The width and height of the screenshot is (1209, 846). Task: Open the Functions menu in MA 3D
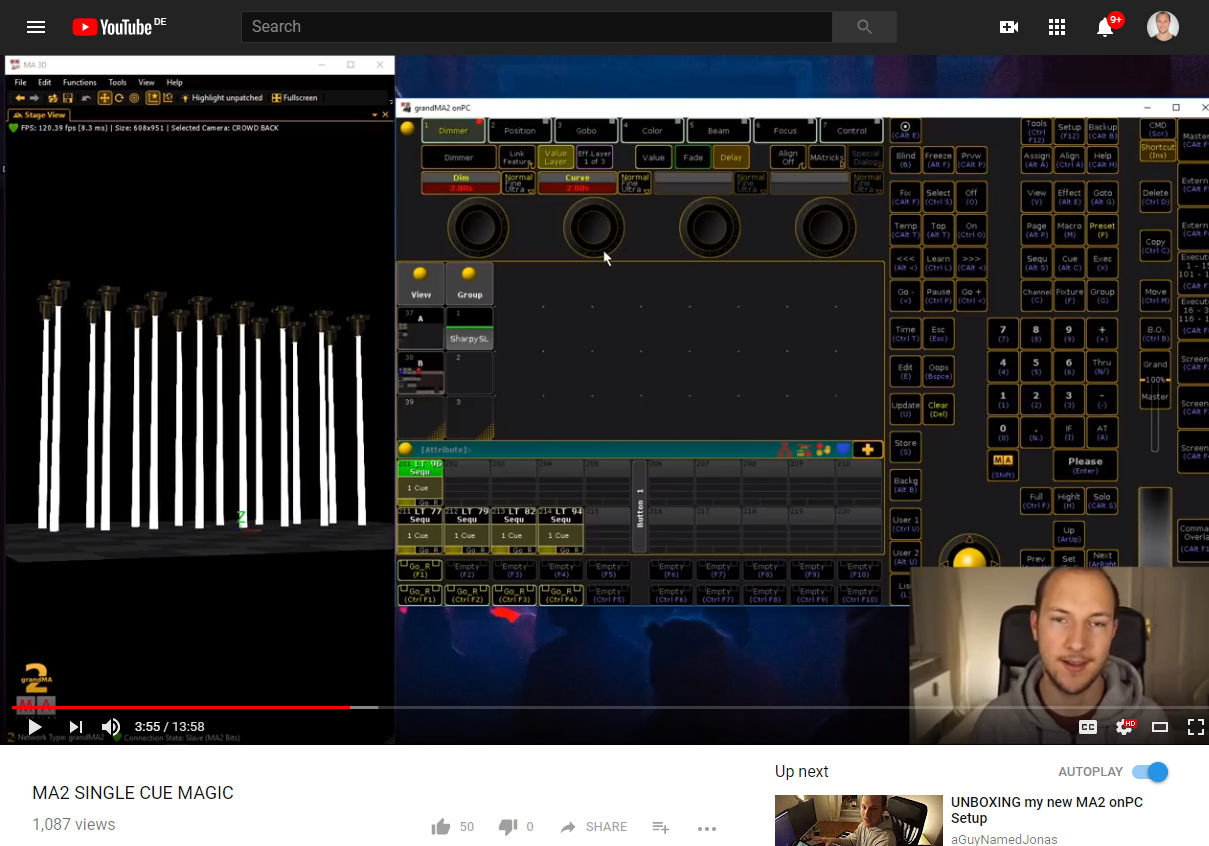pos(80,82)
